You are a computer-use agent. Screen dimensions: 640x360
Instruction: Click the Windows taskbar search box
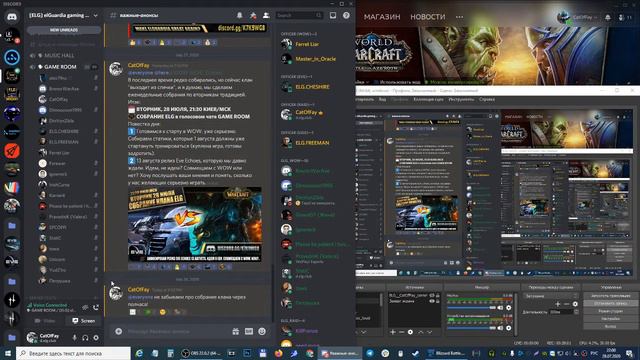point(73,353)
